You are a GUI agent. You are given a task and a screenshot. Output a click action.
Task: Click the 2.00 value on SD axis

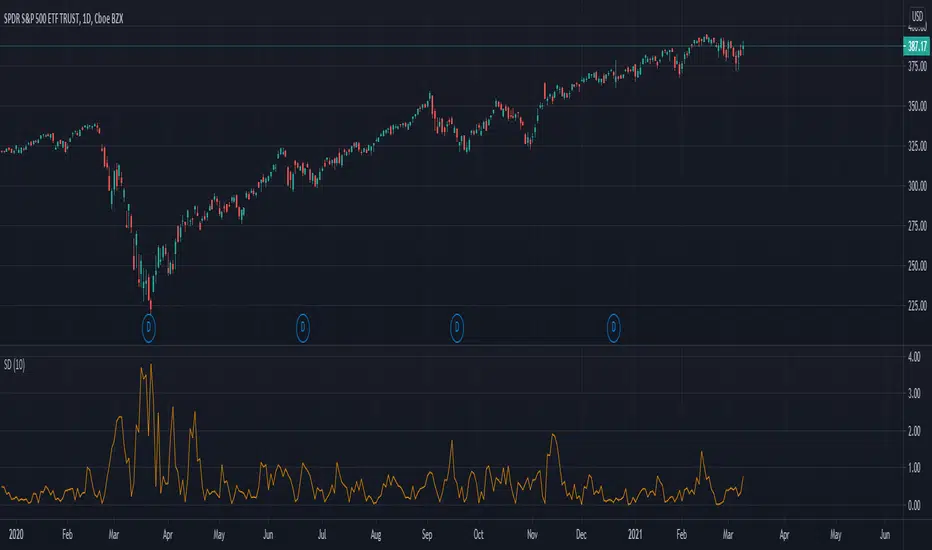[914, 431]
